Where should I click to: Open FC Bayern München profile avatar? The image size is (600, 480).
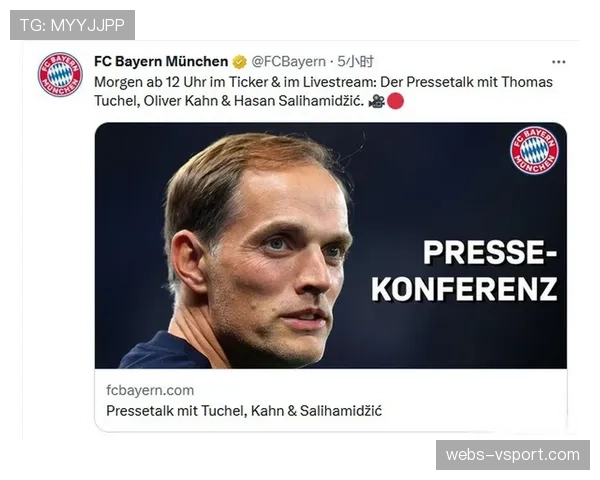click(x=60, y=75)
